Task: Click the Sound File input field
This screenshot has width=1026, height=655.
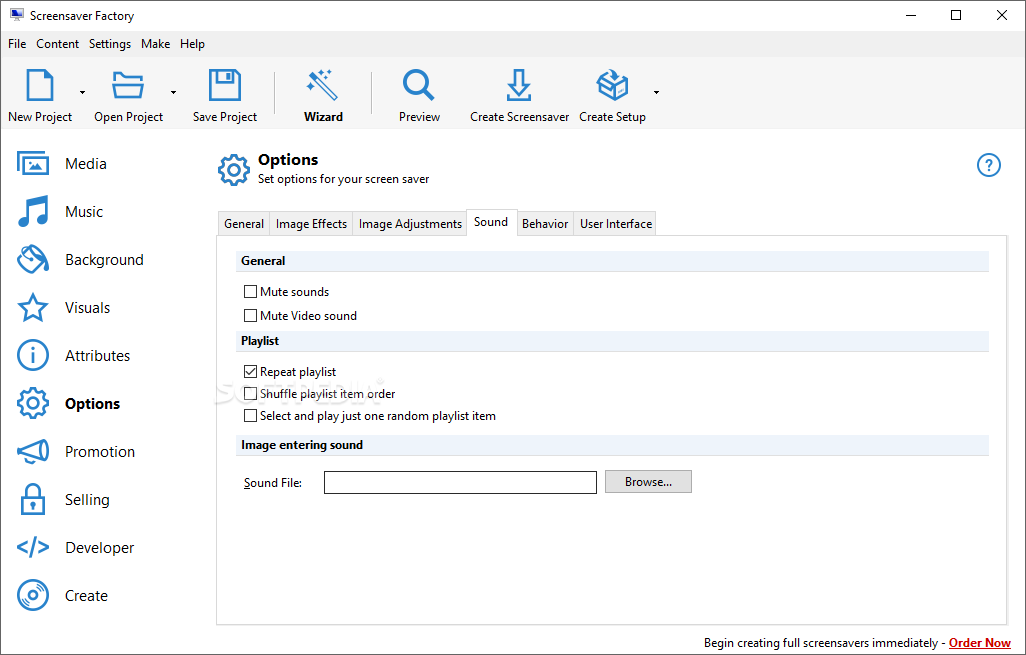Action: coord(460,482)
